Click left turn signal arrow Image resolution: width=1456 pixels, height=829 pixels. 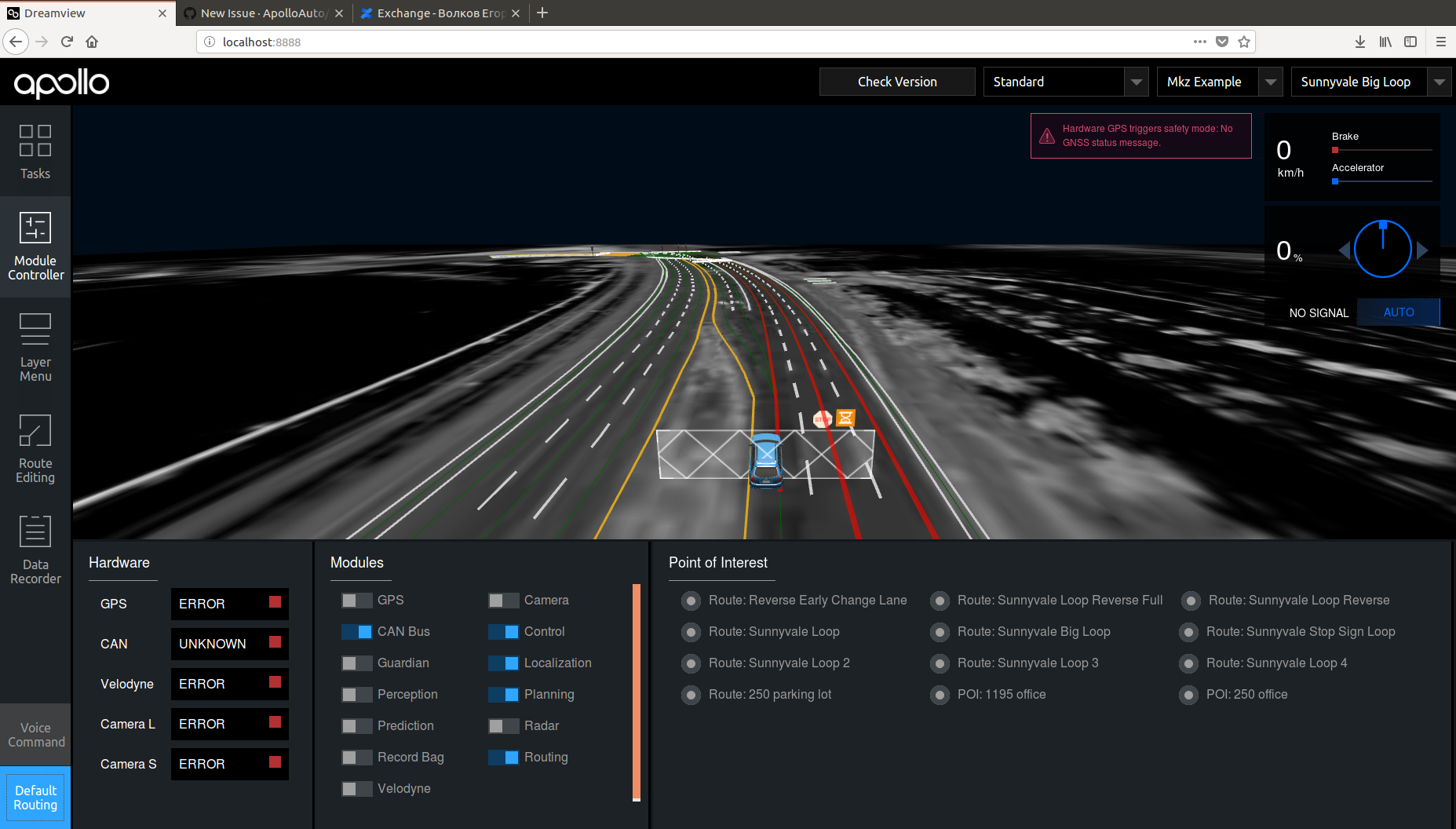pyautogui.click(x=1345, y=250)
